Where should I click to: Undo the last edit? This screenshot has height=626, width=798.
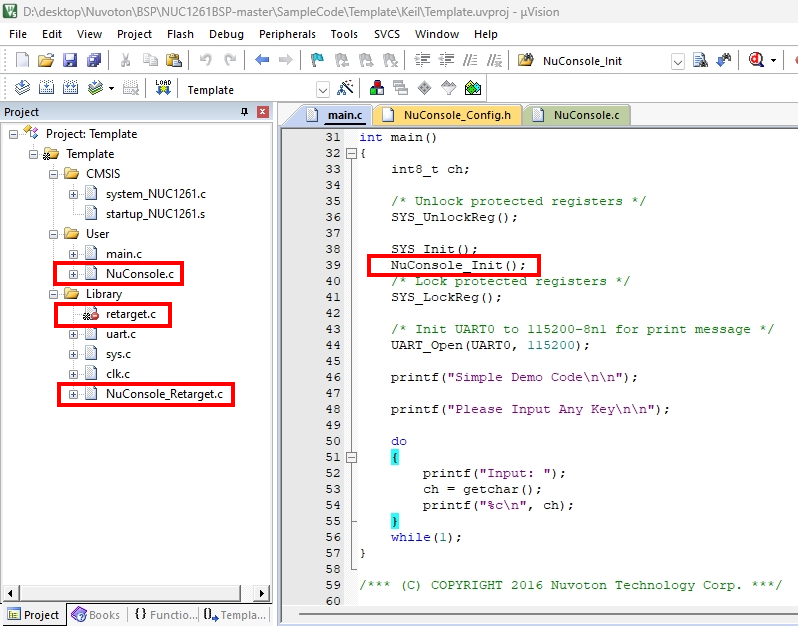coord(206,60)
